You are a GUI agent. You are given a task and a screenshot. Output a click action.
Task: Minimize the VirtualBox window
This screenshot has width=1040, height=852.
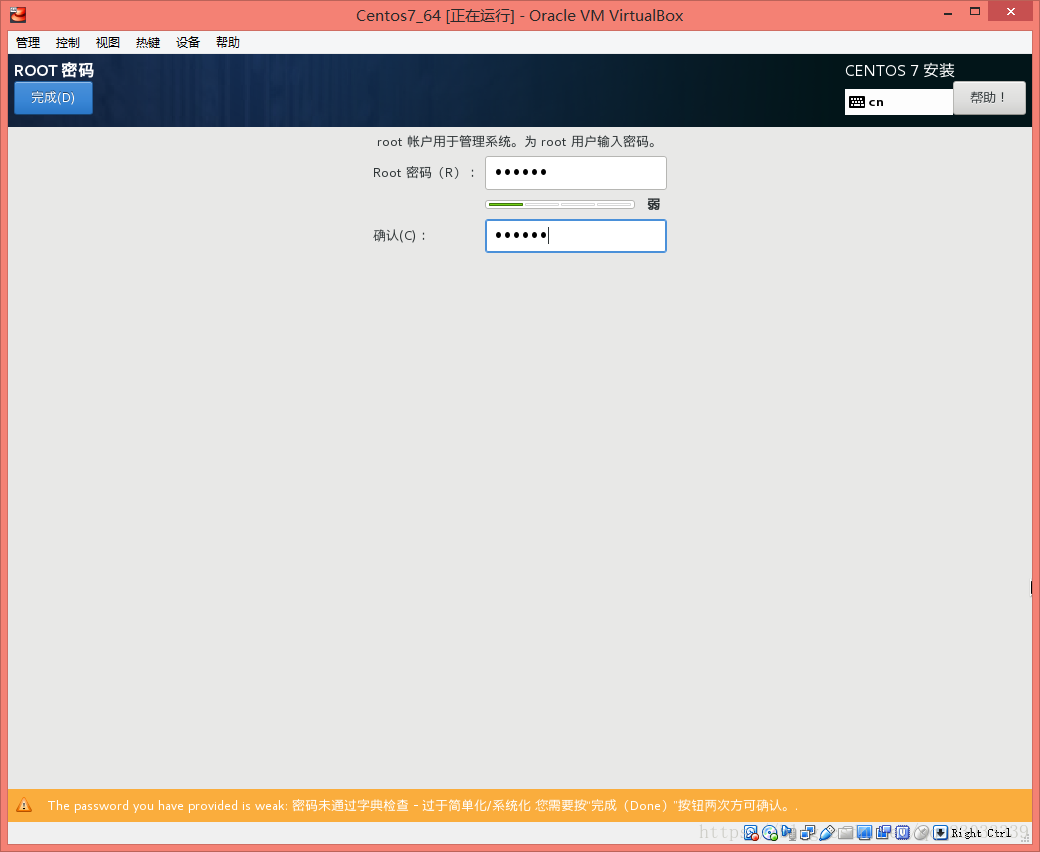pyautogui.click(x=948, y=13)
